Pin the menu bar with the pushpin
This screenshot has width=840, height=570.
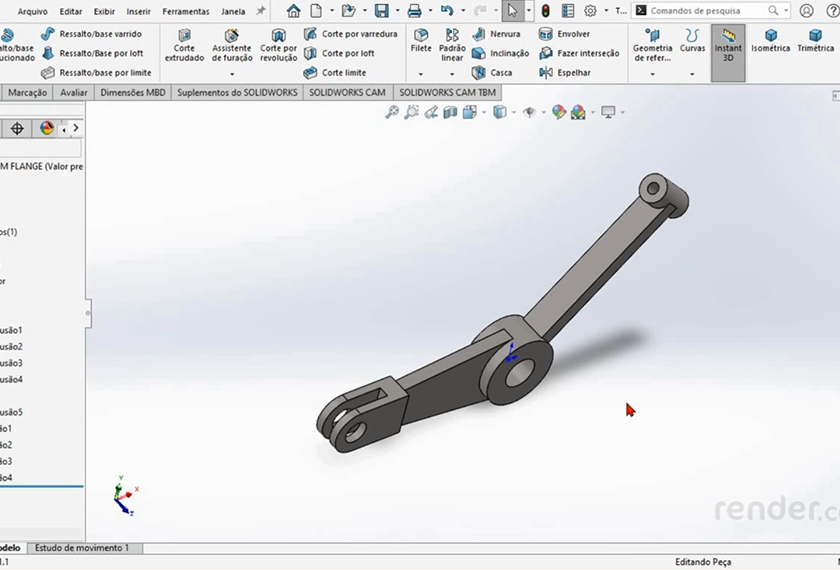[261, 11]
